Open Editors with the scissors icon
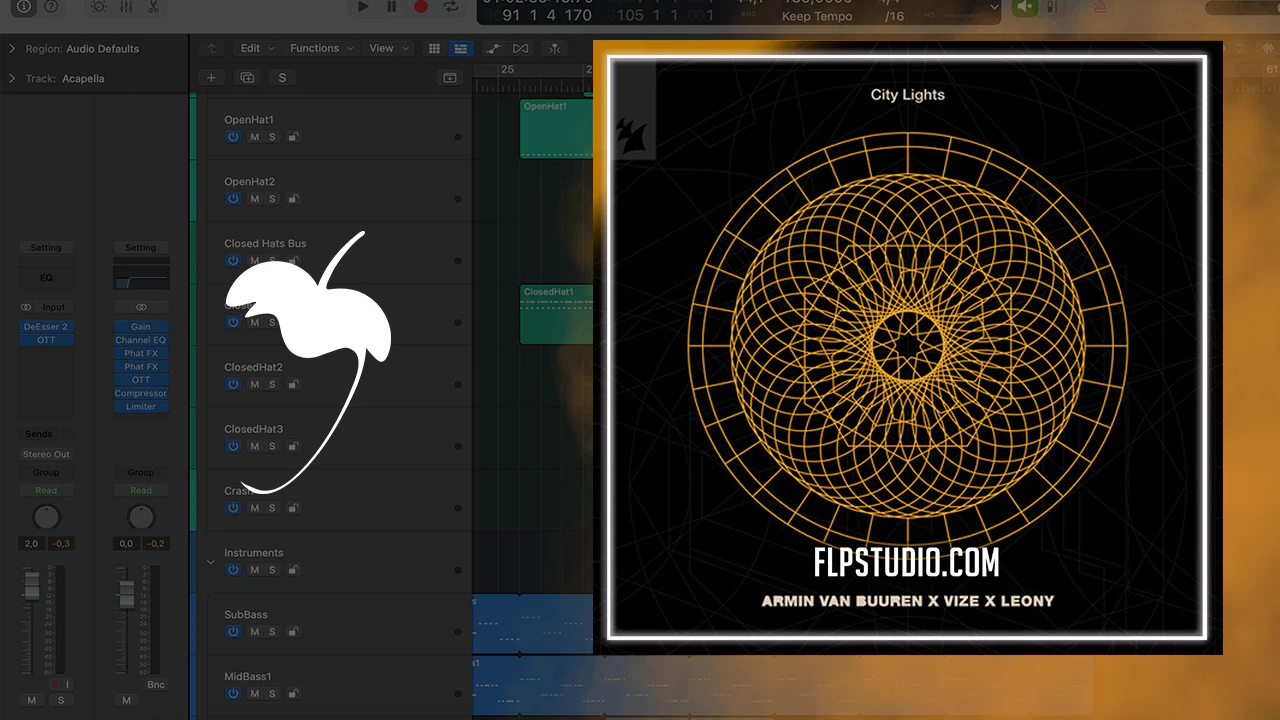The image size is (1280, 720). (x=153, y=6)
